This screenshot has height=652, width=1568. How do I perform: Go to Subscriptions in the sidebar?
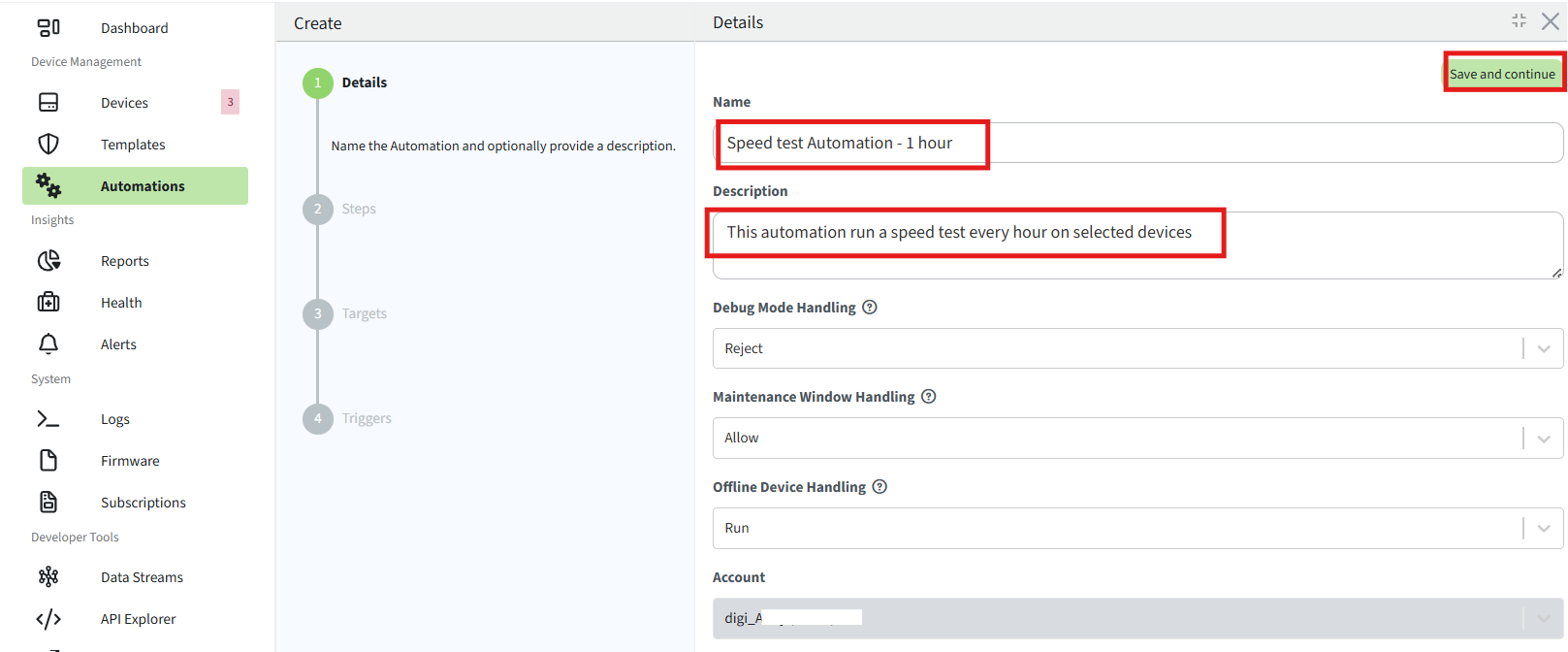pos(144,503)
